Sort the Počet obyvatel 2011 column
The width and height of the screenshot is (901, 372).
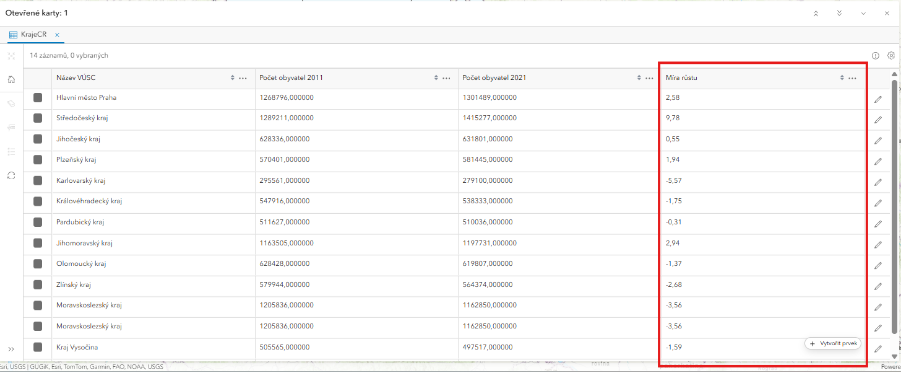pyautogui.click(x=436, y=78)
